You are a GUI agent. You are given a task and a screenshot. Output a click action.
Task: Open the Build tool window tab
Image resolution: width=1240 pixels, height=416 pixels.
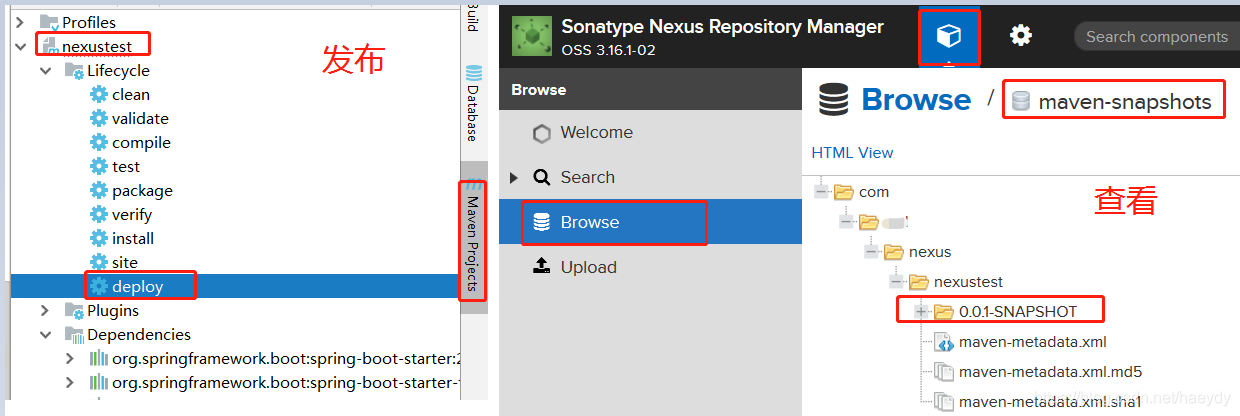(x=473, y=17)
